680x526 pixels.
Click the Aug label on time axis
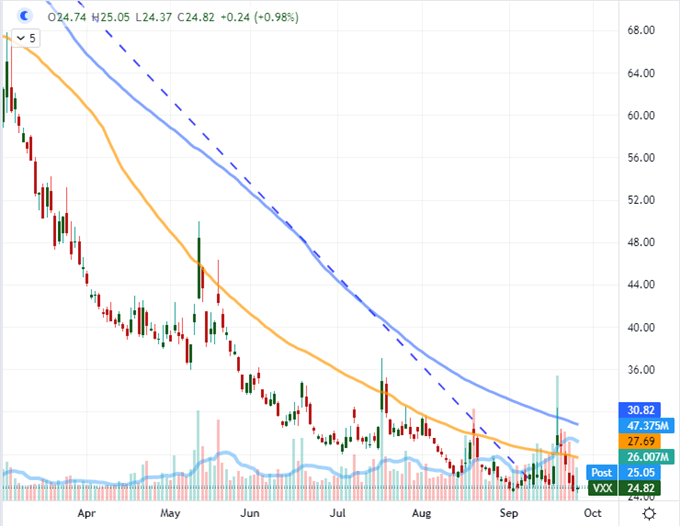tap(422, 513)
